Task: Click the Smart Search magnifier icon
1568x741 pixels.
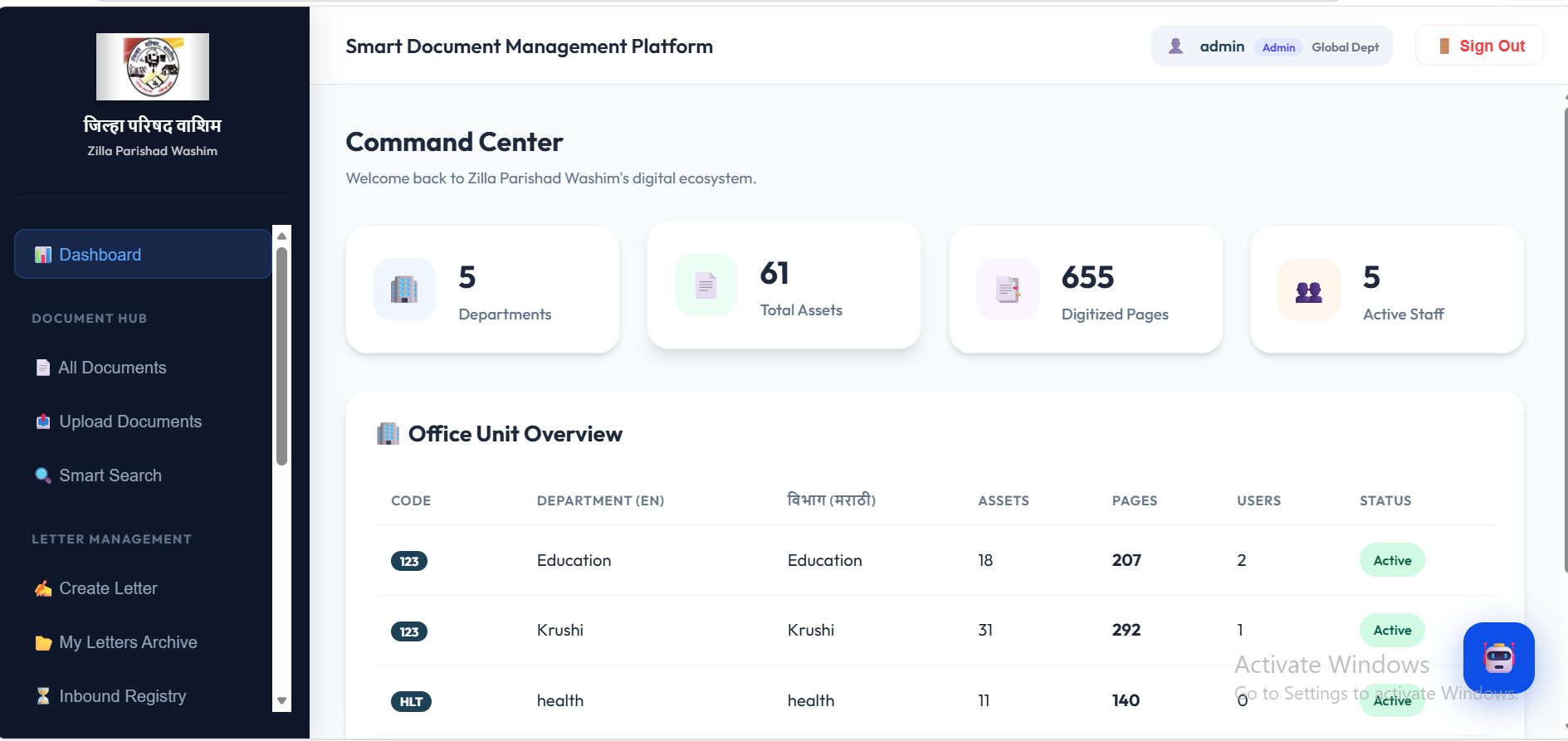Action: 43,475
